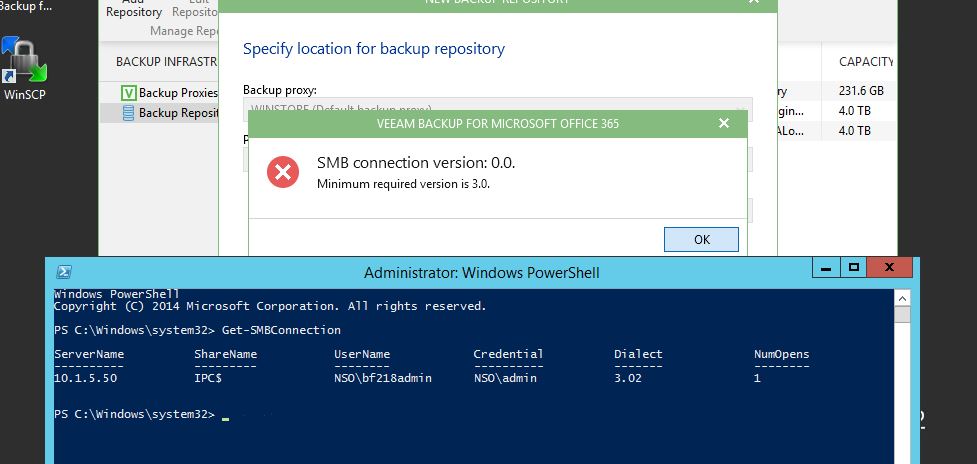The height and width of the screenshot is (464, 977).
Task: Click the Backup Proxies green V icon
Action: [x=128, y=93]
